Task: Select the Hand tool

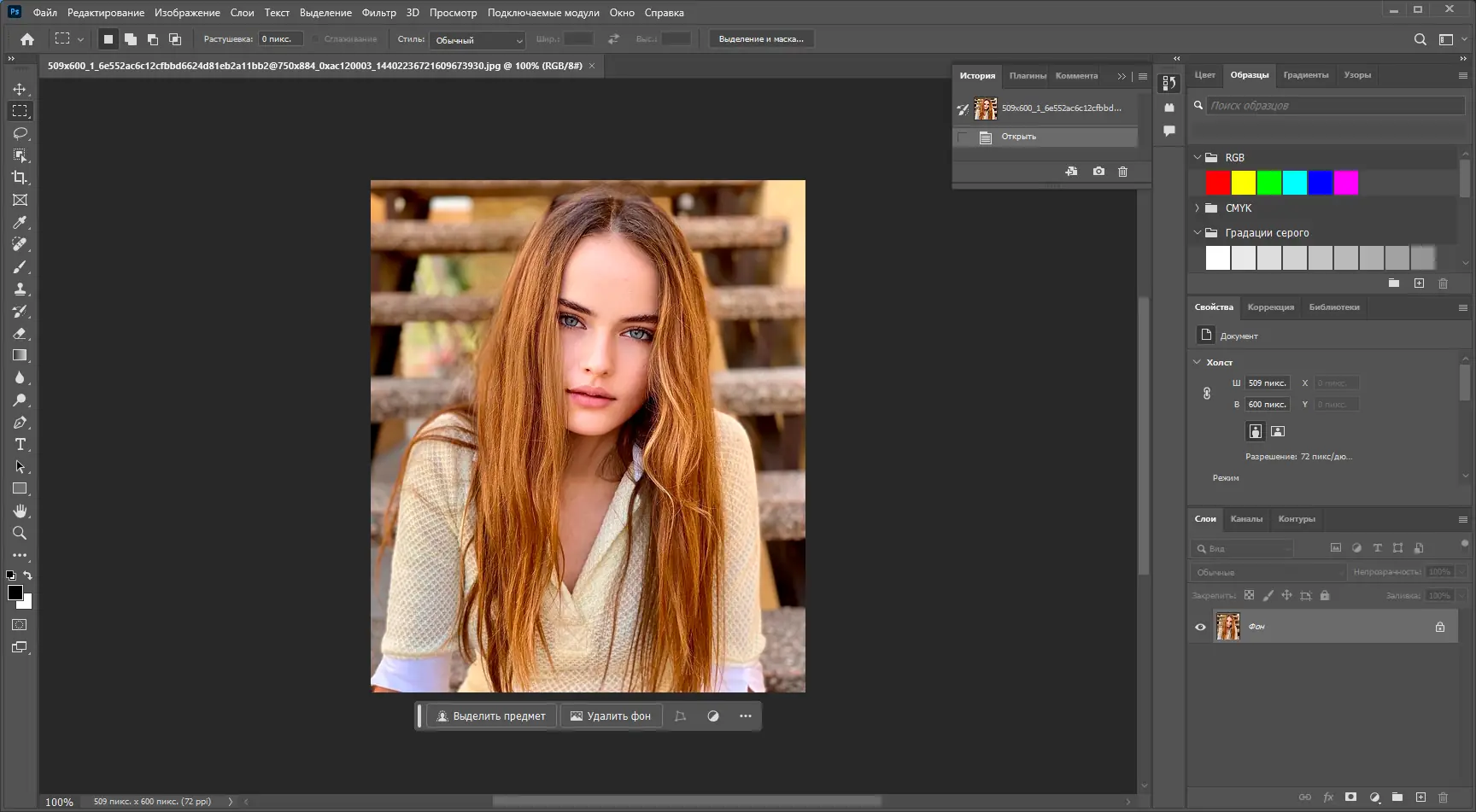Action: [20, 511]
